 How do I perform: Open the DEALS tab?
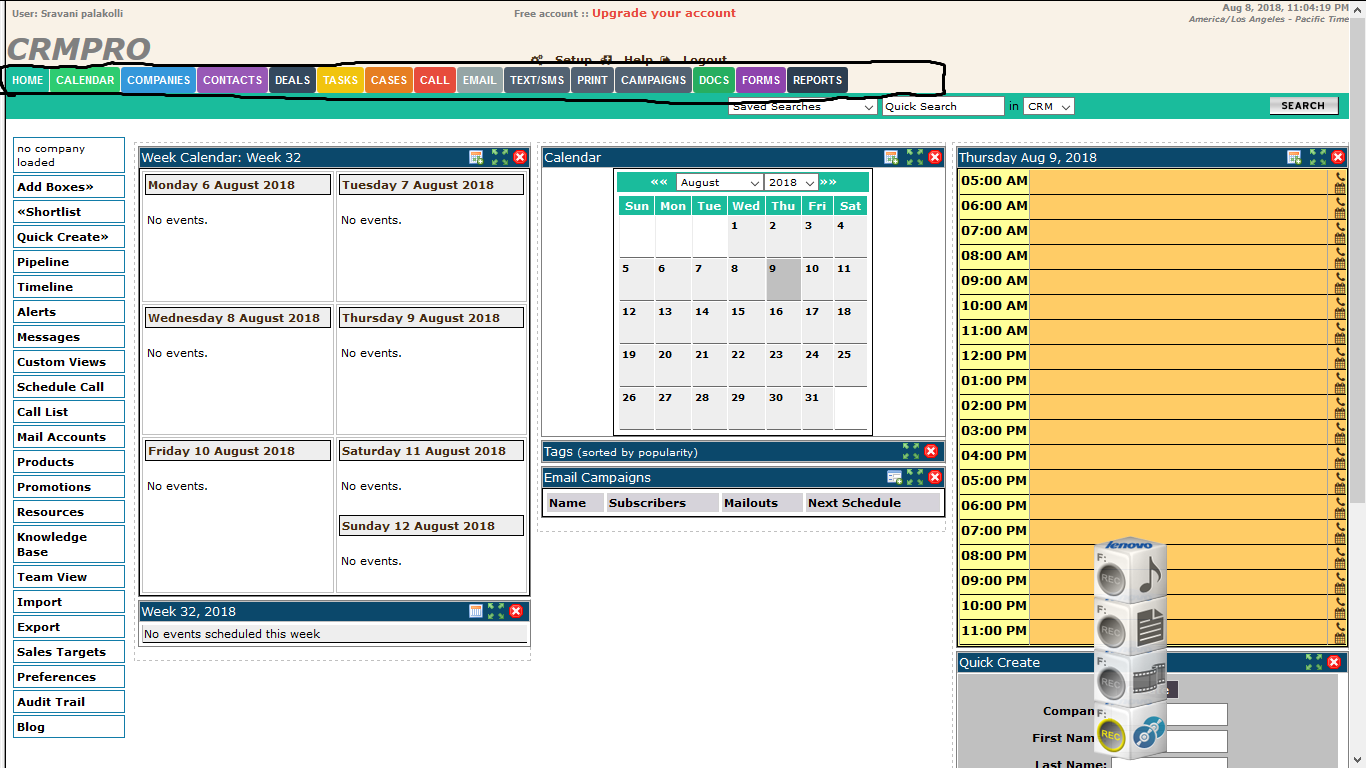tap(293, 80)
